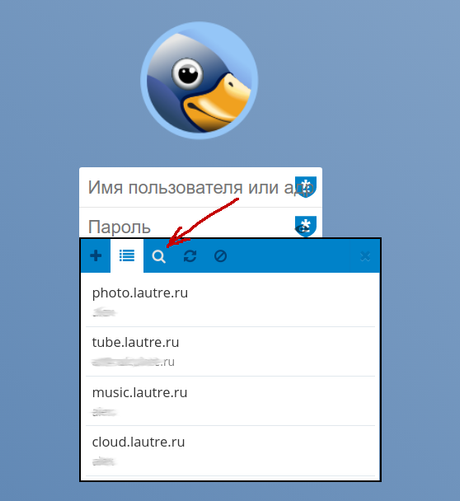This screenshot has width=460, height=501.
Task: Click blurred email under tube.lautre.ru
Action: 133,362
